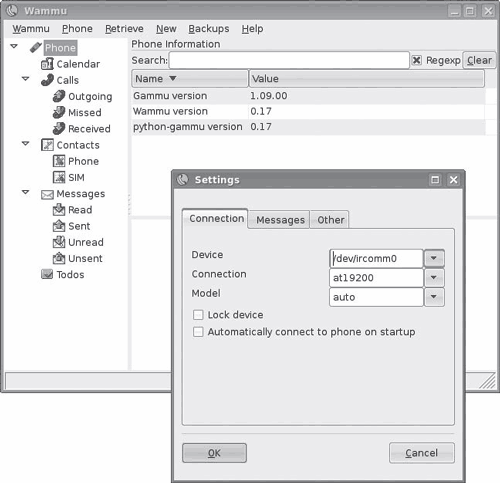Select the Todos icon in sidebar
Image resolution: width=500 pixels, height=483 pixels.
(x=47, y=274)
